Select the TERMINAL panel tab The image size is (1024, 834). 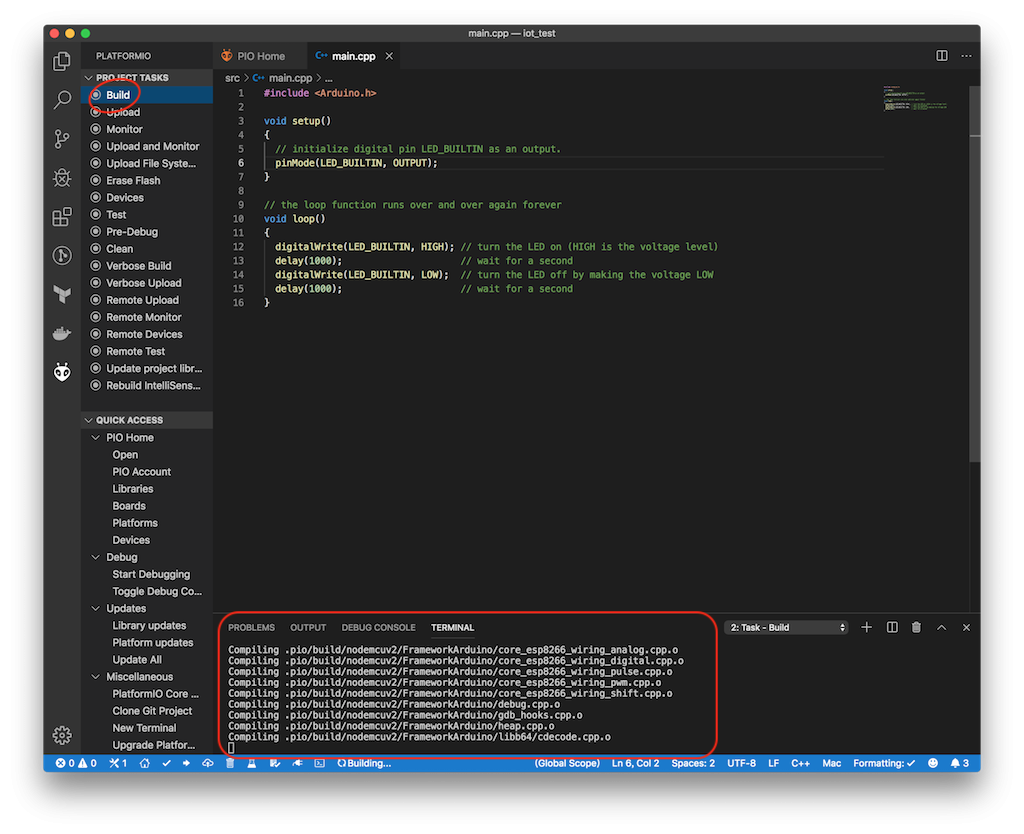coord(453,627)
